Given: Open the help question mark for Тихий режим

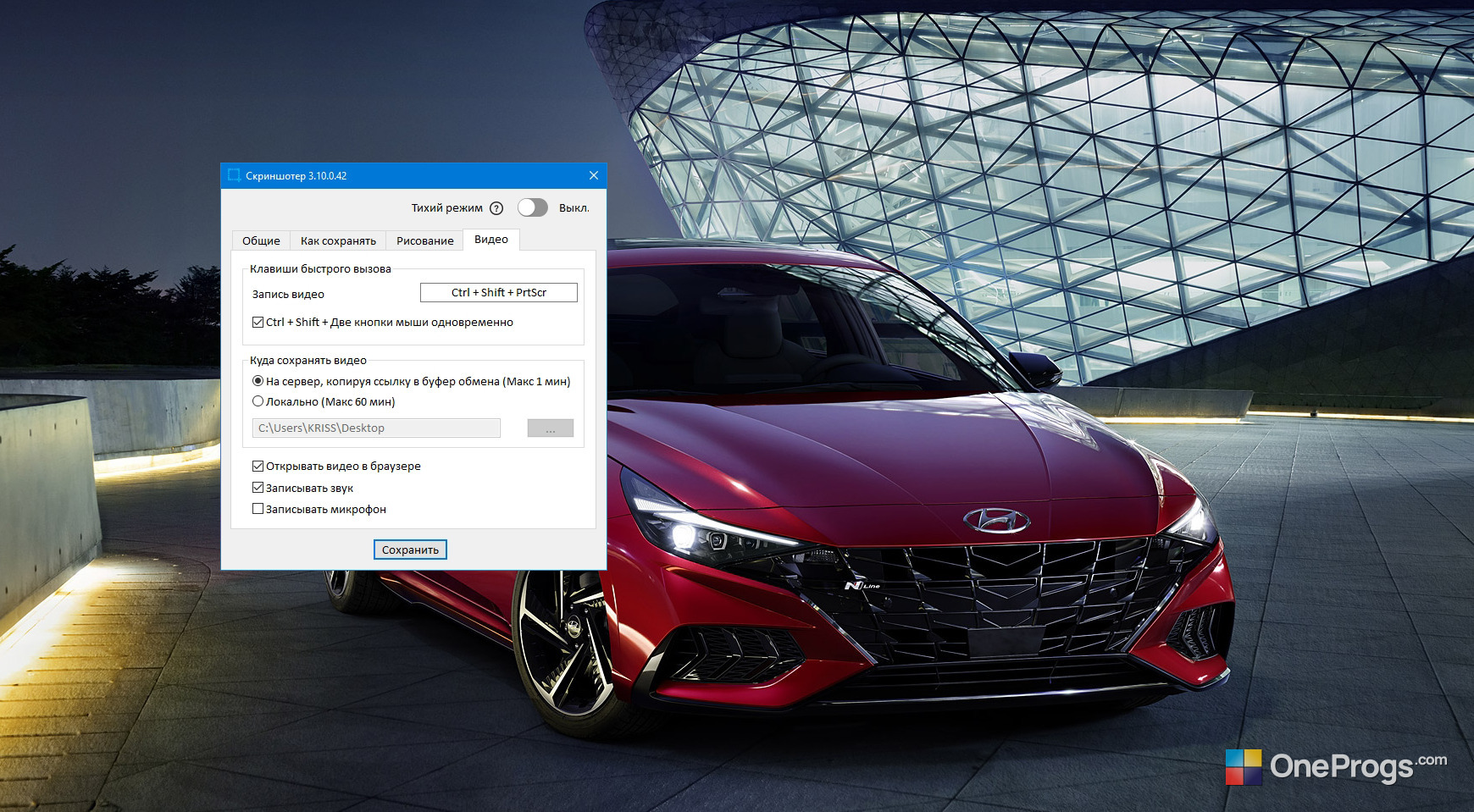Looking at the screenshot, I should click(496, 208).
